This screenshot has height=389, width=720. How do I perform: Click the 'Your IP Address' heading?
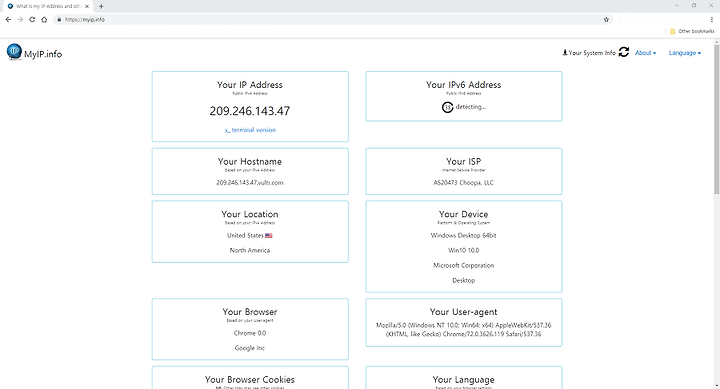[250, 85]
